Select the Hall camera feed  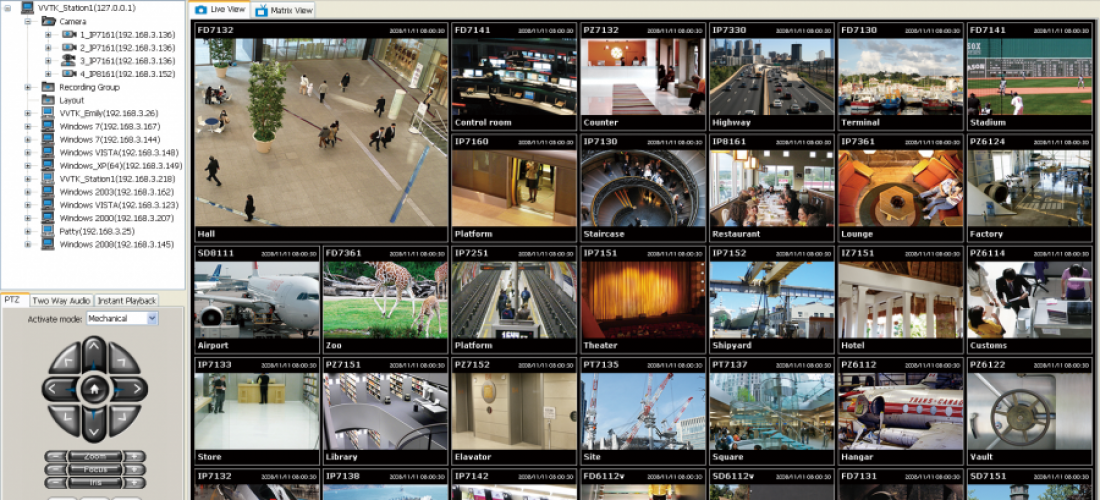click(321, 133)
